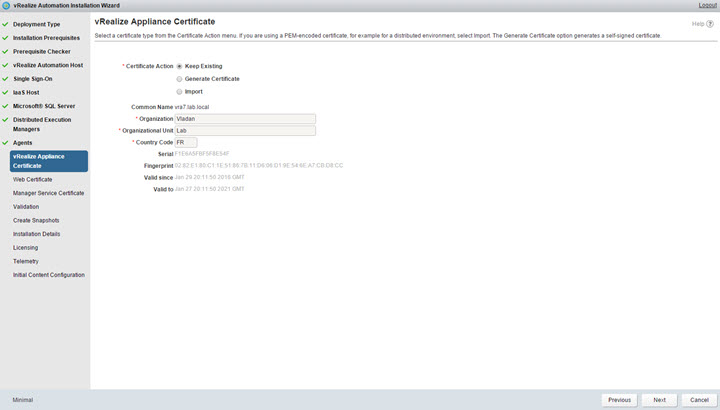
Task: Select the Keep Existing radio button
Action: pos(180,67)
